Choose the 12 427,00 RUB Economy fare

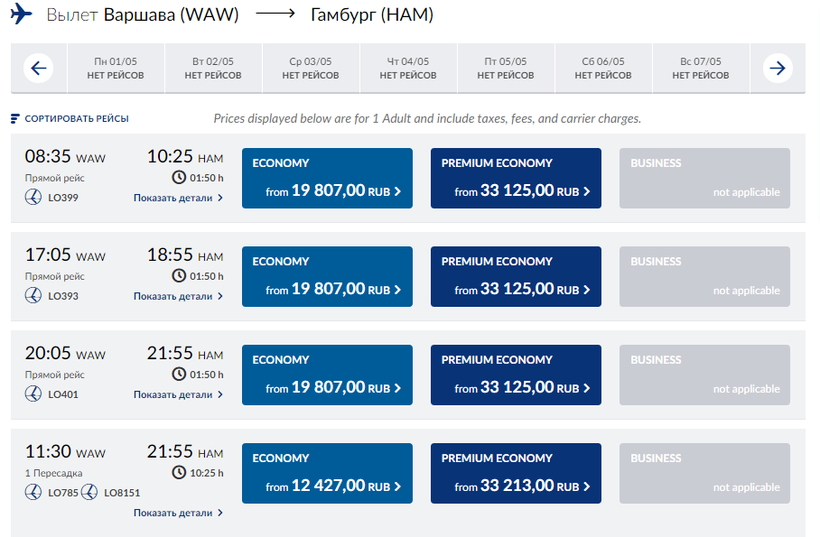click(327, 474)
